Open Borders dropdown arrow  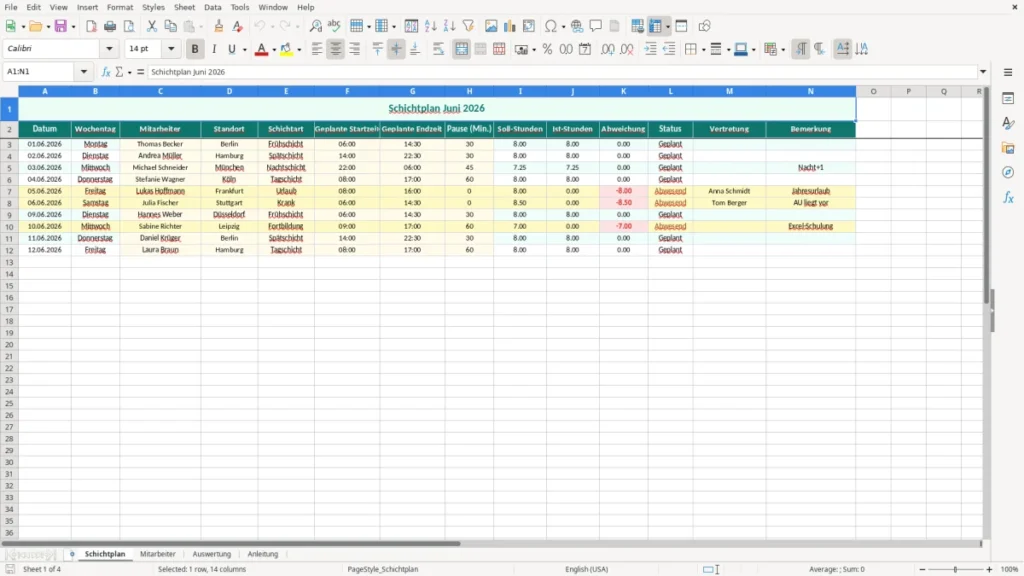(x=703, y=50)
